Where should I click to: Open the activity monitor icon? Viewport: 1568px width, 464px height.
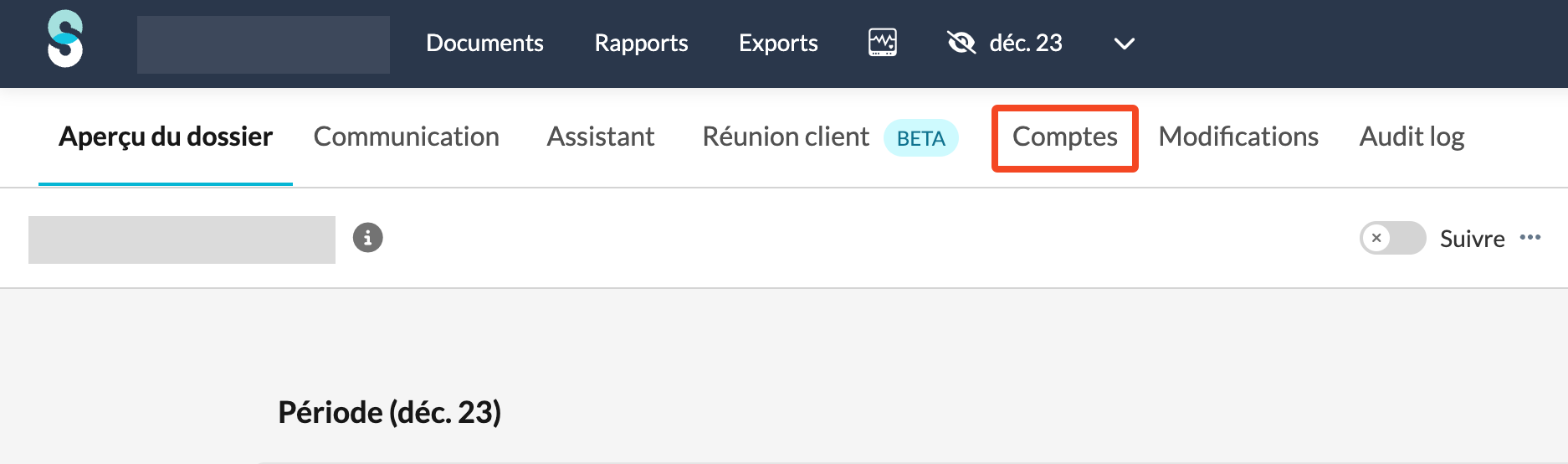click(882, 42)
